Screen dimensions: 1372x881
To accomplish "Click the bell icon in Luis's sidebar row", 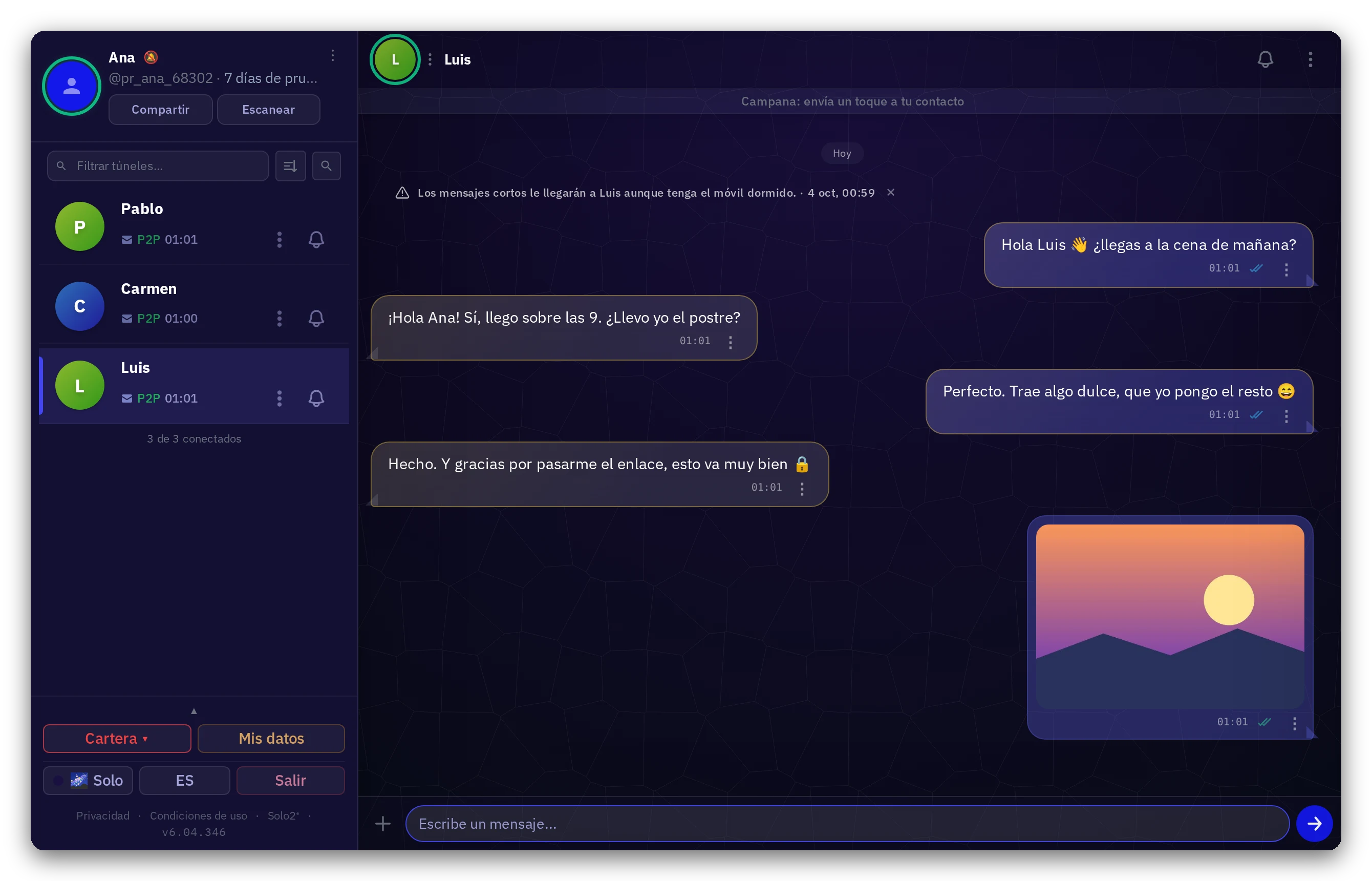I will click(x=316, y=398).
